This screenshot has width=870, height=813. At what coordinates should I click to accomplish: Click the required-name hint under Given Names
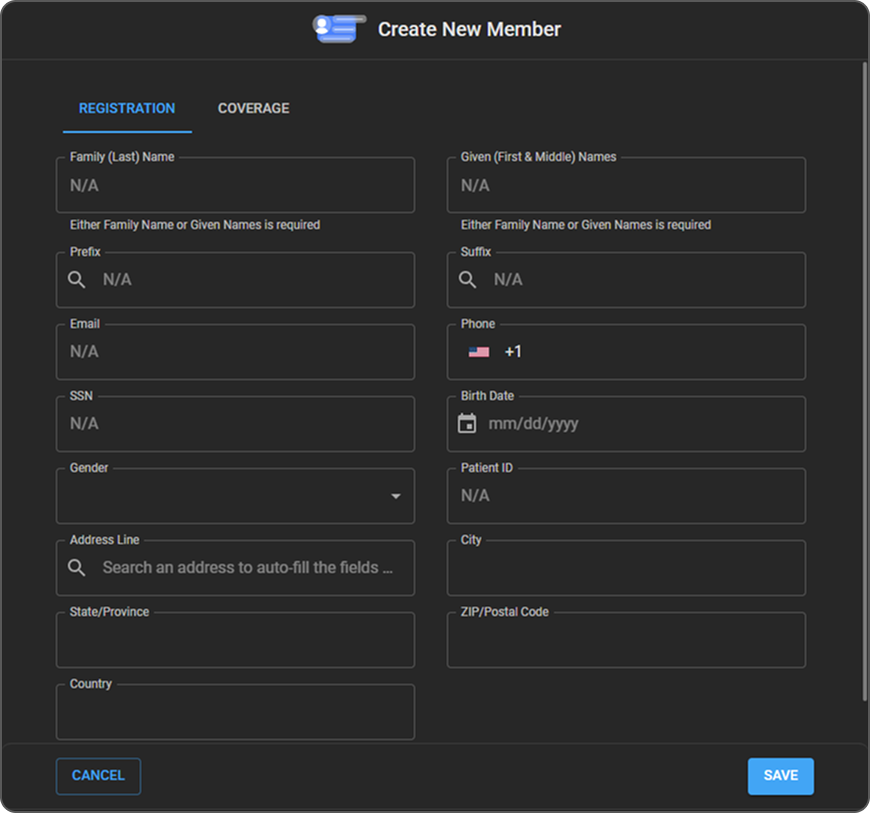click(x=586, y=225)
